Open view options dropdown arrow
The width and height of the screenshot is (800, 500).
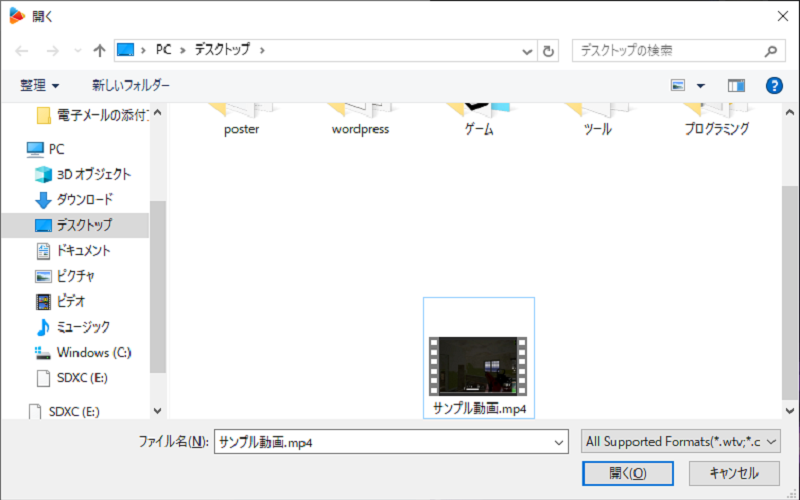point(701,86)
